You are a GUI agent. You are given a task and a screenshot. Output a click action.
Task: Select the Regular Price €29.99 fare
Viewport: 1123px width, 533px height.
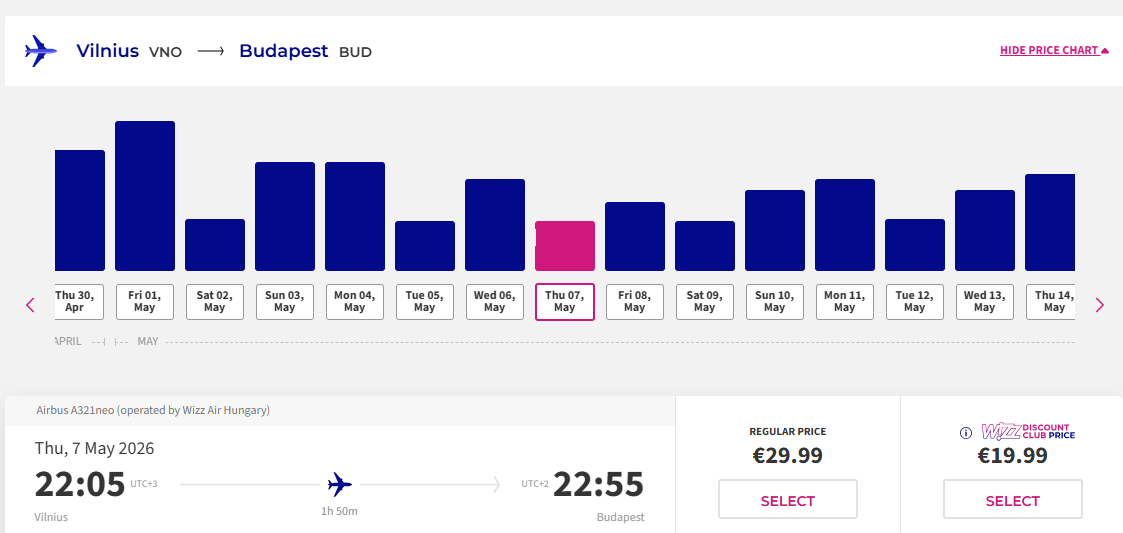(x=788, y=500)
